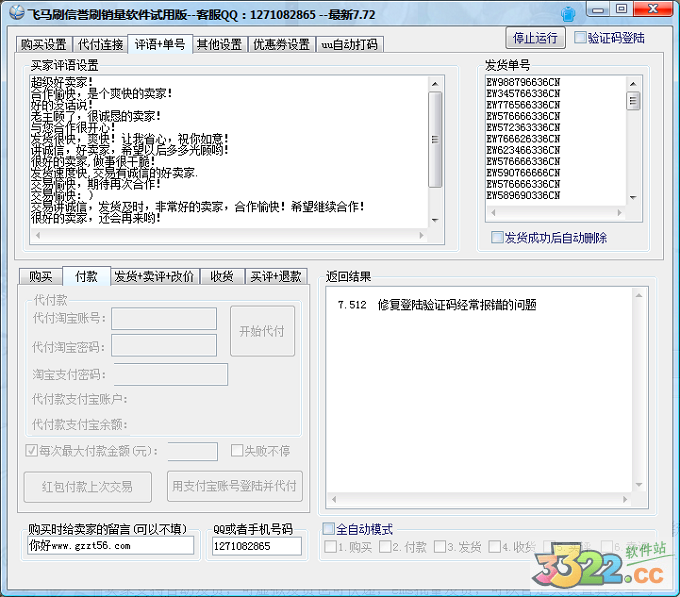Focus the 代付淘宝账号 input field
This screenshot has height=597, width=680.
coord(164,319)
